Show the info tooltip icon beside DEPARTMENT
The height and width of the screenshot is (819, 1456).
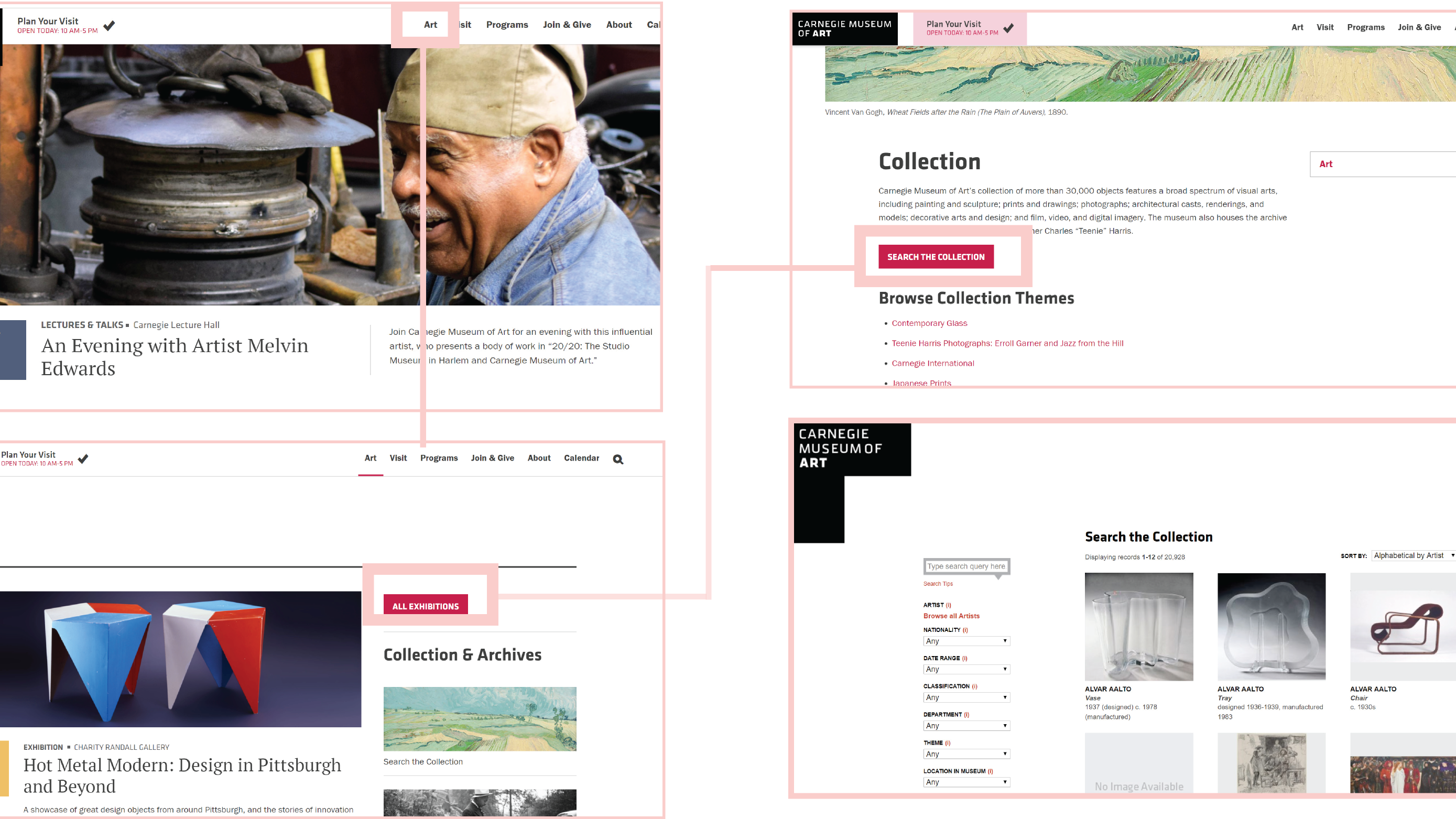(x=966, y=715)
